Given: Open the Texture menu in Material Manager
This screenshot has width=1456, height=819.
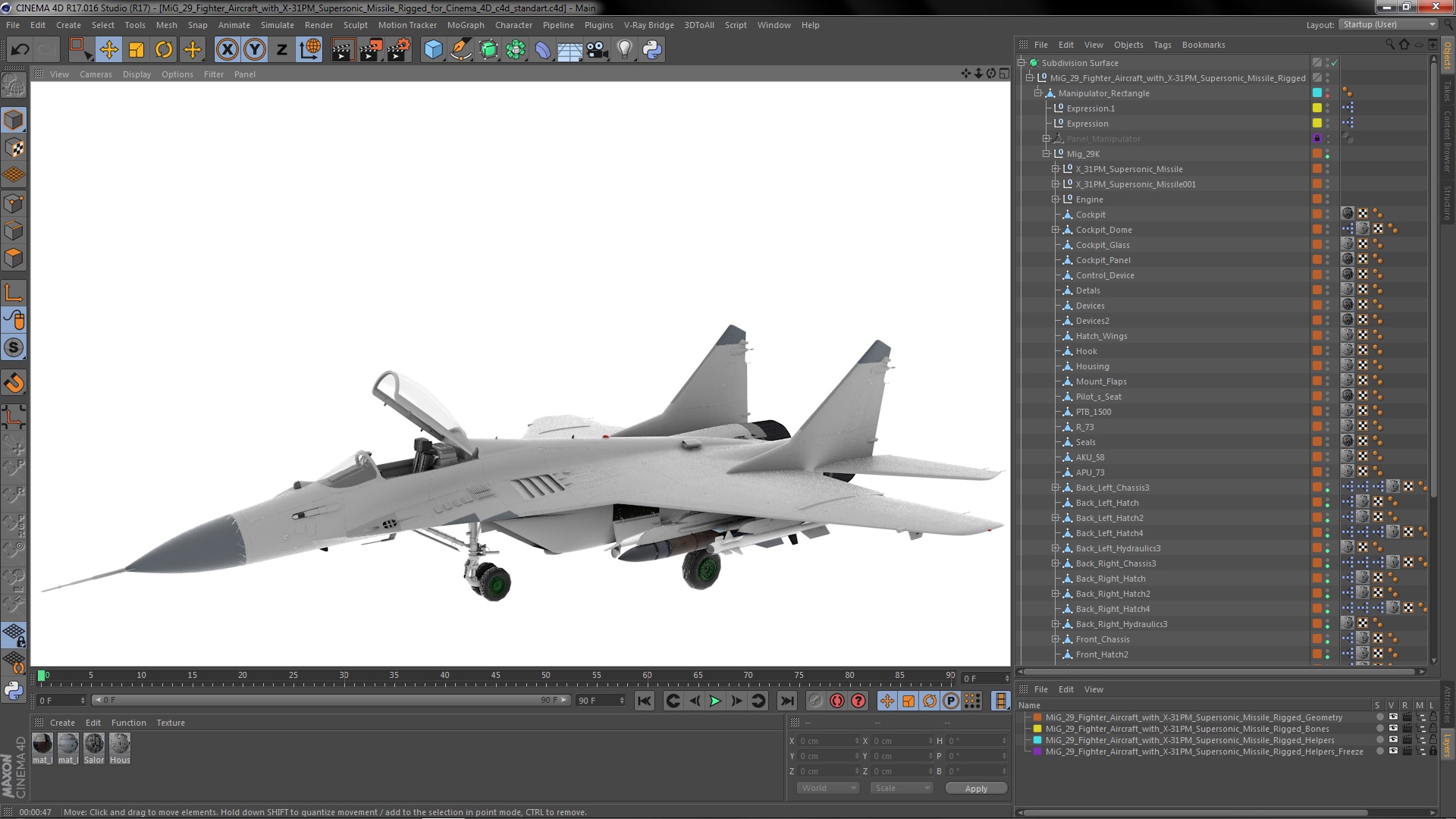Looking at the screenshot, I should (171, 723).
